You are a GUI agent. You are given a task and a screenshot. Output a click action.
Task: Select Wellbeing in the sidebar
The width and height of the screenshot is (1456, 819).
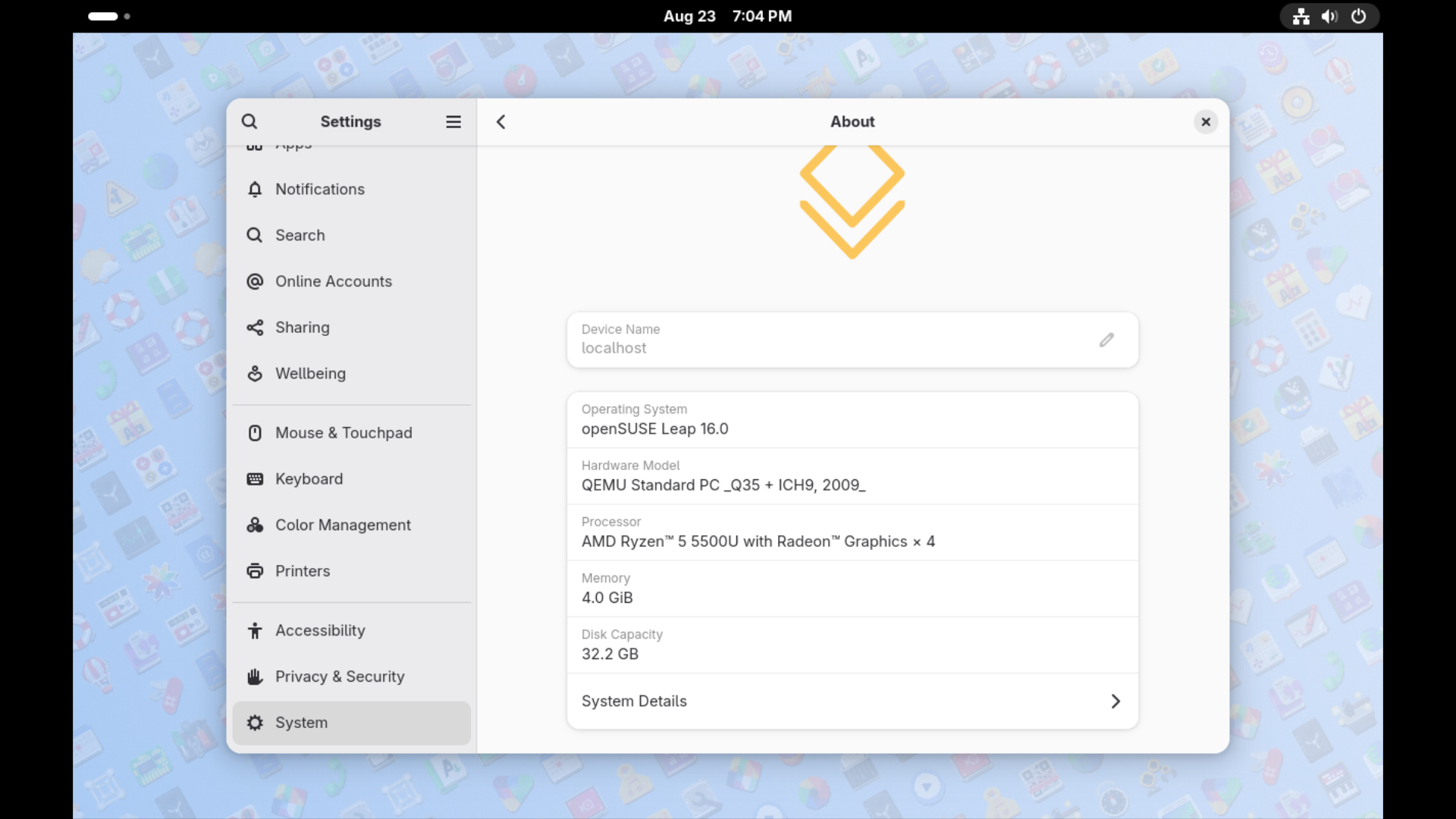coord(352,374)
